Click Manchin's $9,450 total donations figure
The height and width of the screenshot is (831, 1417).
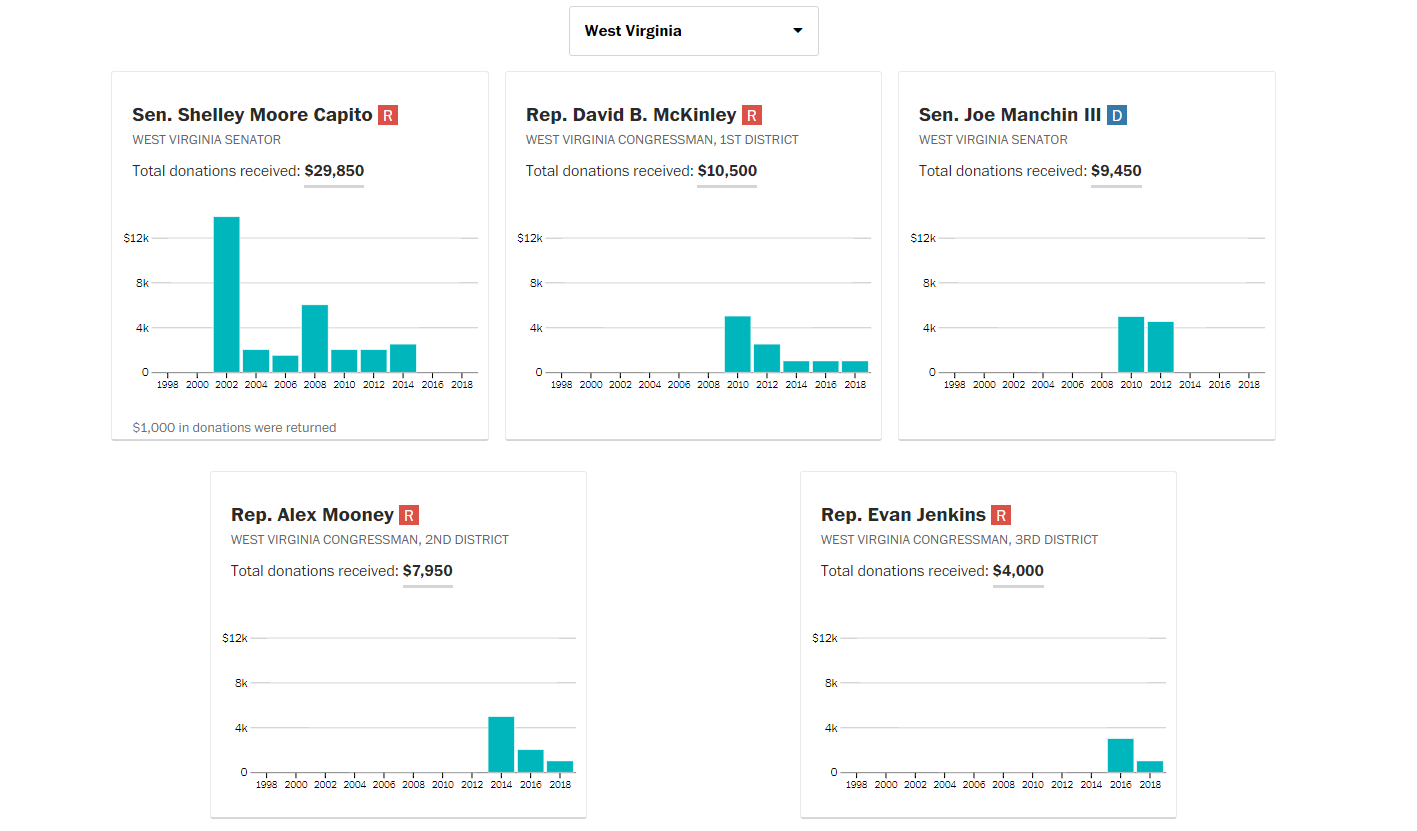point(1116,171)
